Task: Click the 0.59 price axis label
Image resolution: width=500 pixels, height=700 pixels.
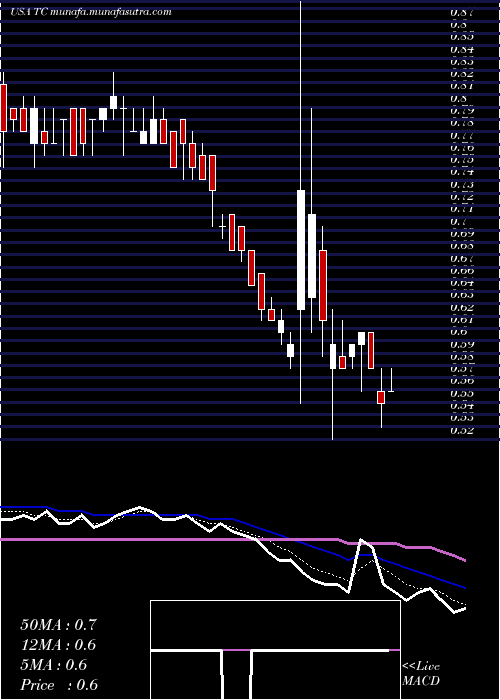Action: pos(461,344)
